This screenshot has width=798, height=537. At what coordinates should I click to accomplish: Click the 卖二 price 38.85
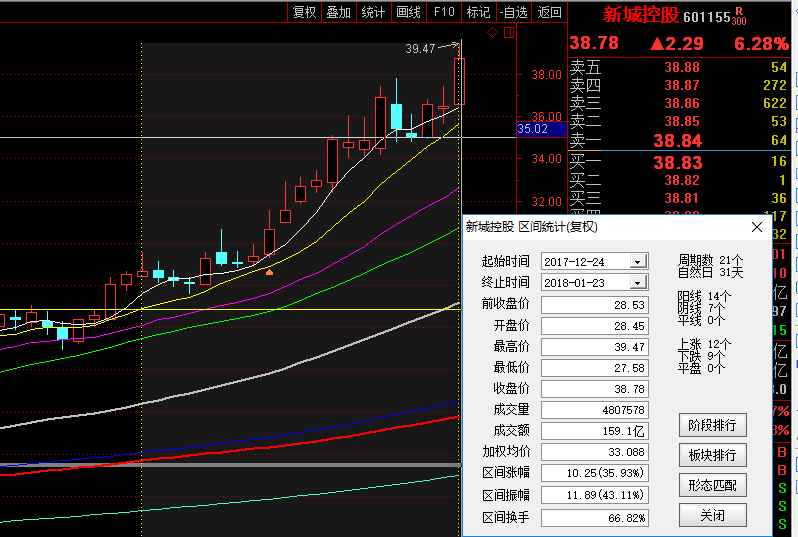[x=682, y=121]
